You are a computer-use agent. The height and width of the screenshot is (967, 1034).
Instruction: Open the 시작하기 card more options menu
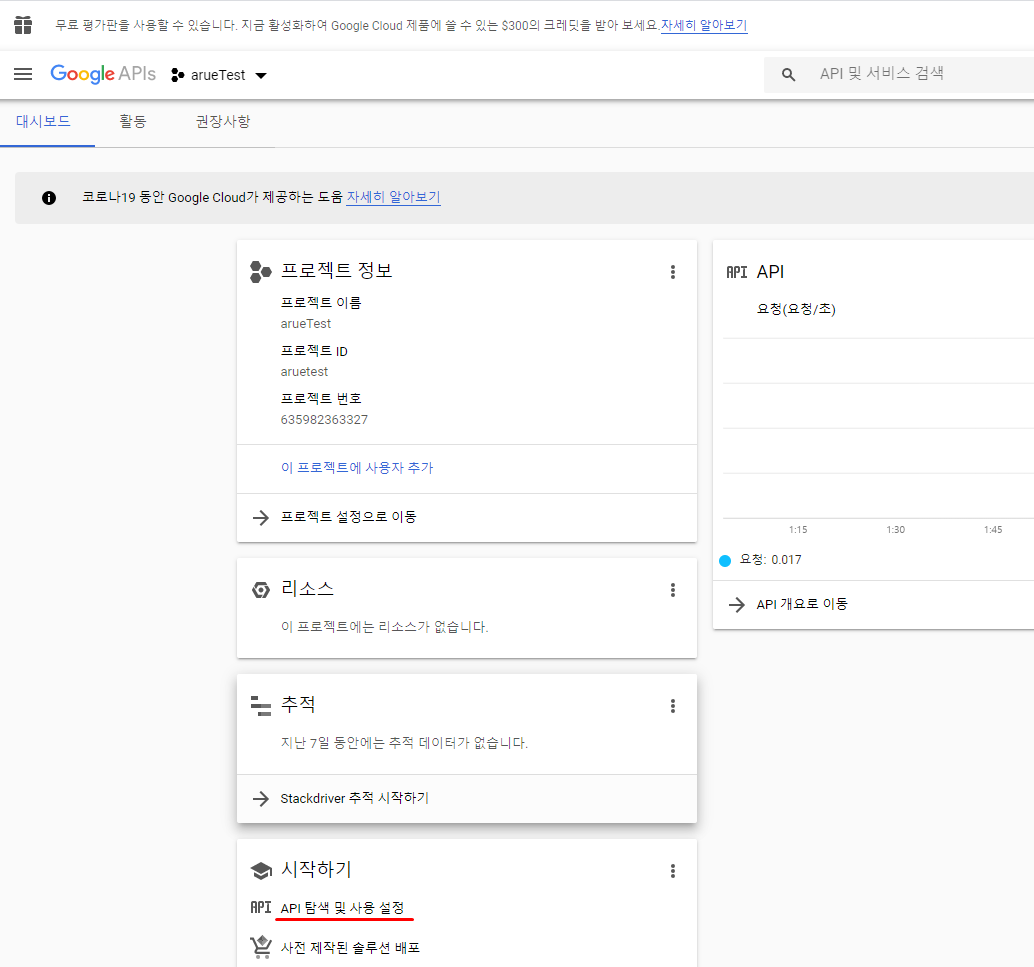(673, 871)
